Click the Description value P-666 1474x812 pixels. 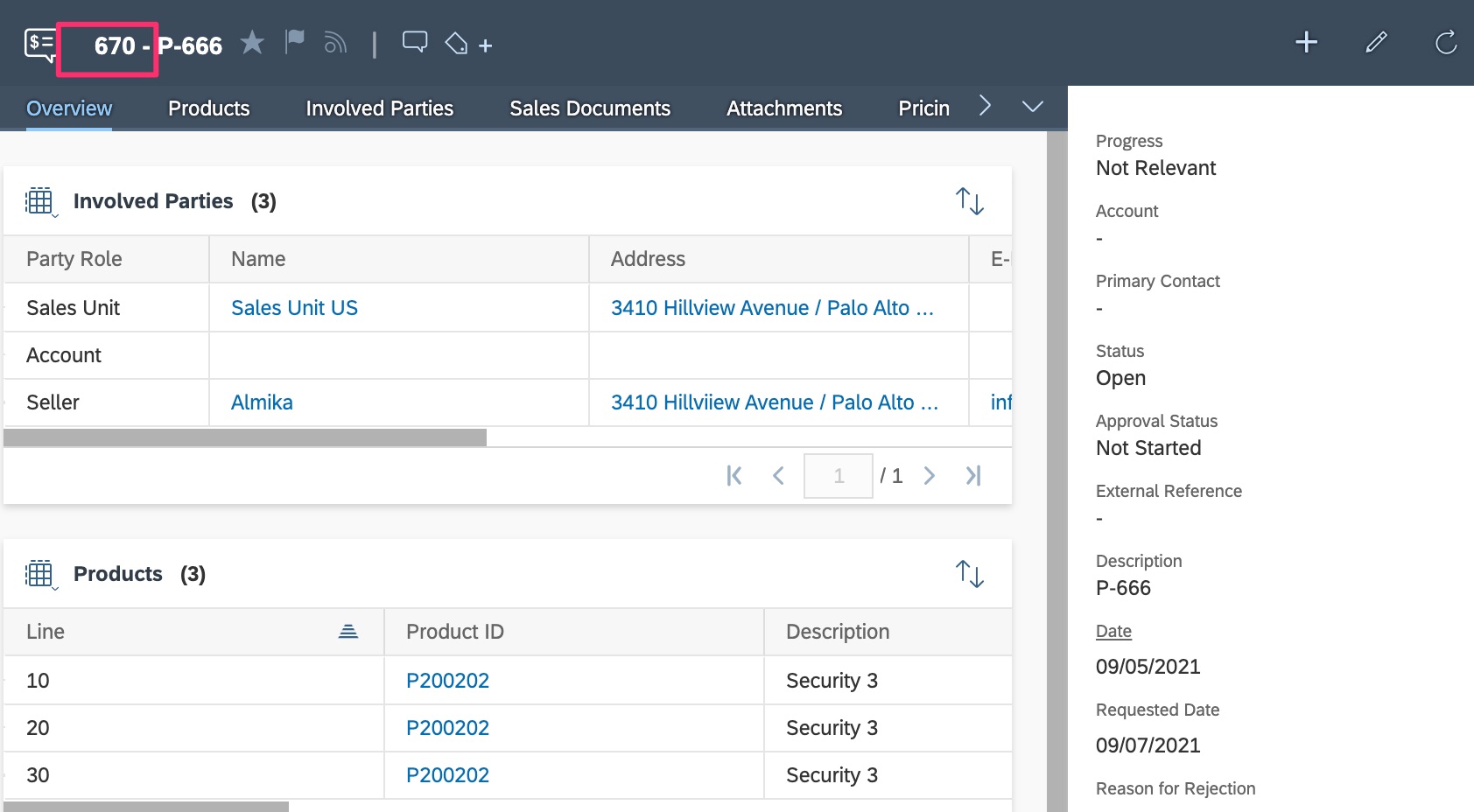1123,588
